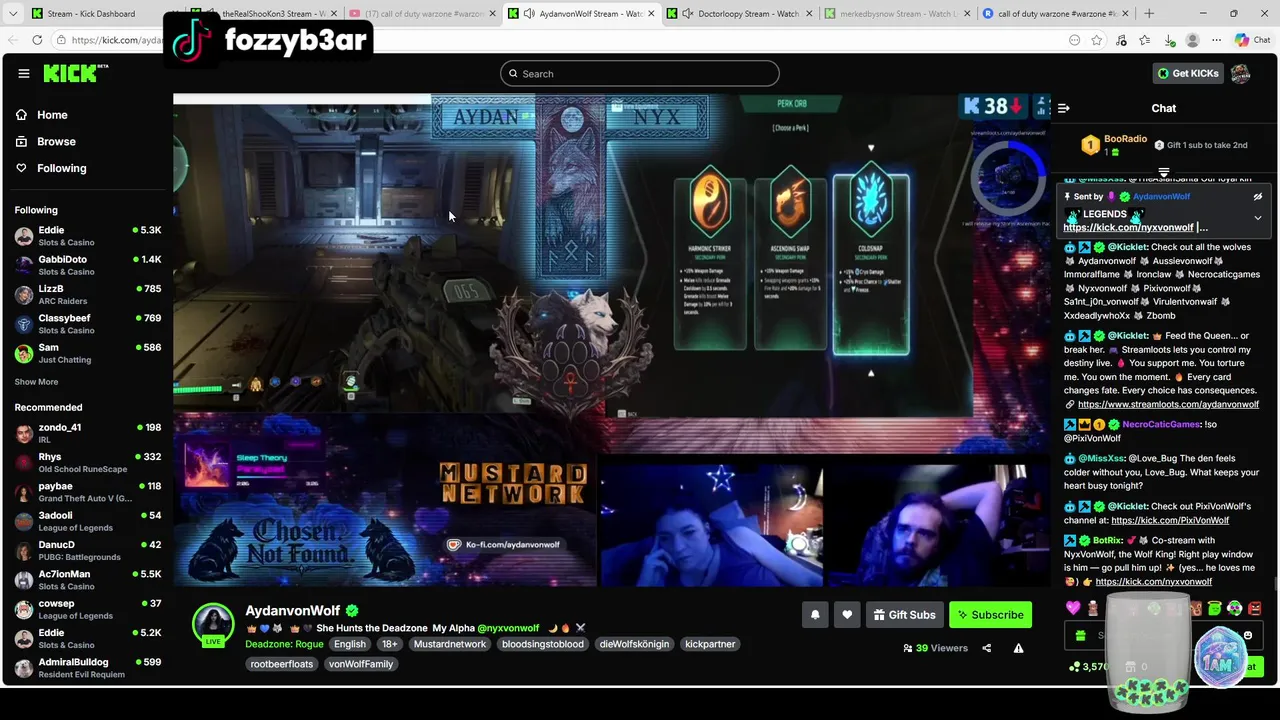Click the Gift Subs button
The width and height of the screenshot is (1280, 720).
point(904,615)
